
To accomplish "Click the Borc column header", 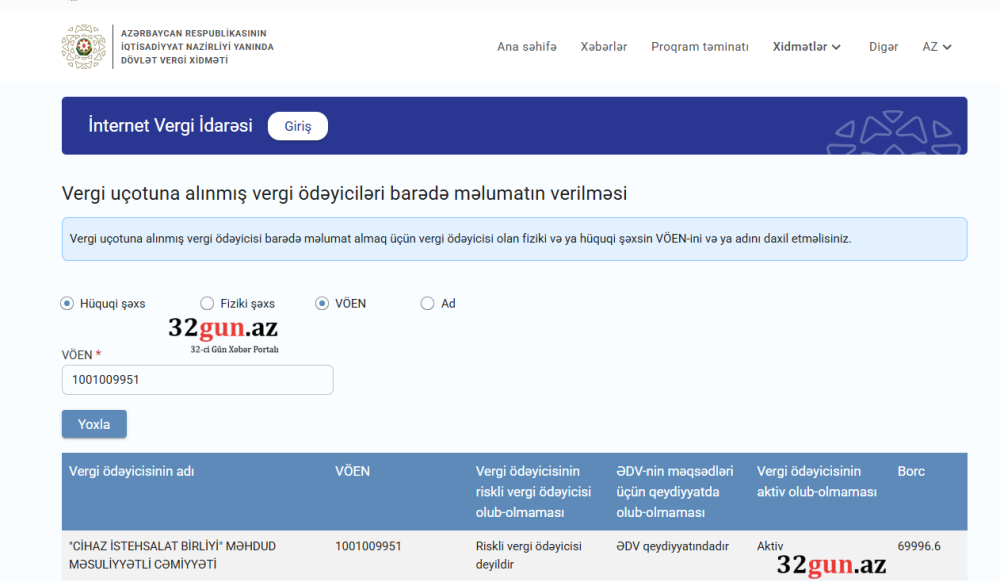I will (911, 471).
